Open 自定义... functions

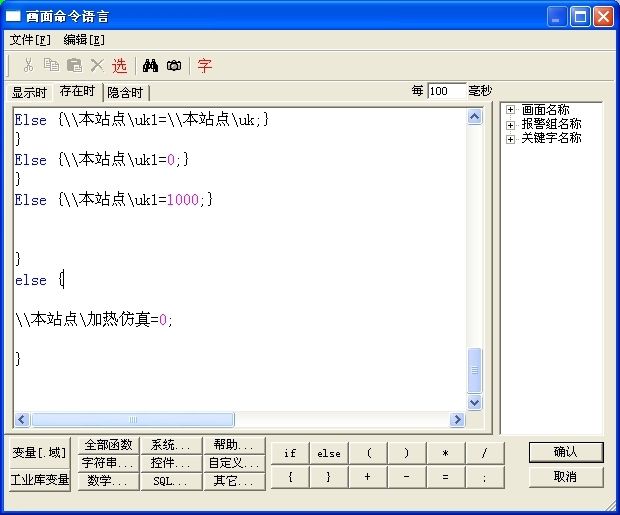coord(234,463)
